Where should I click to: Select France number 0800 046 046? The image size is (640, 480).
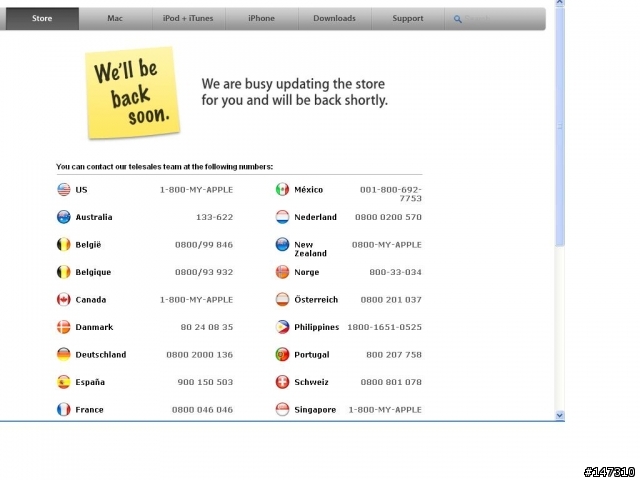tap(202, 410)
